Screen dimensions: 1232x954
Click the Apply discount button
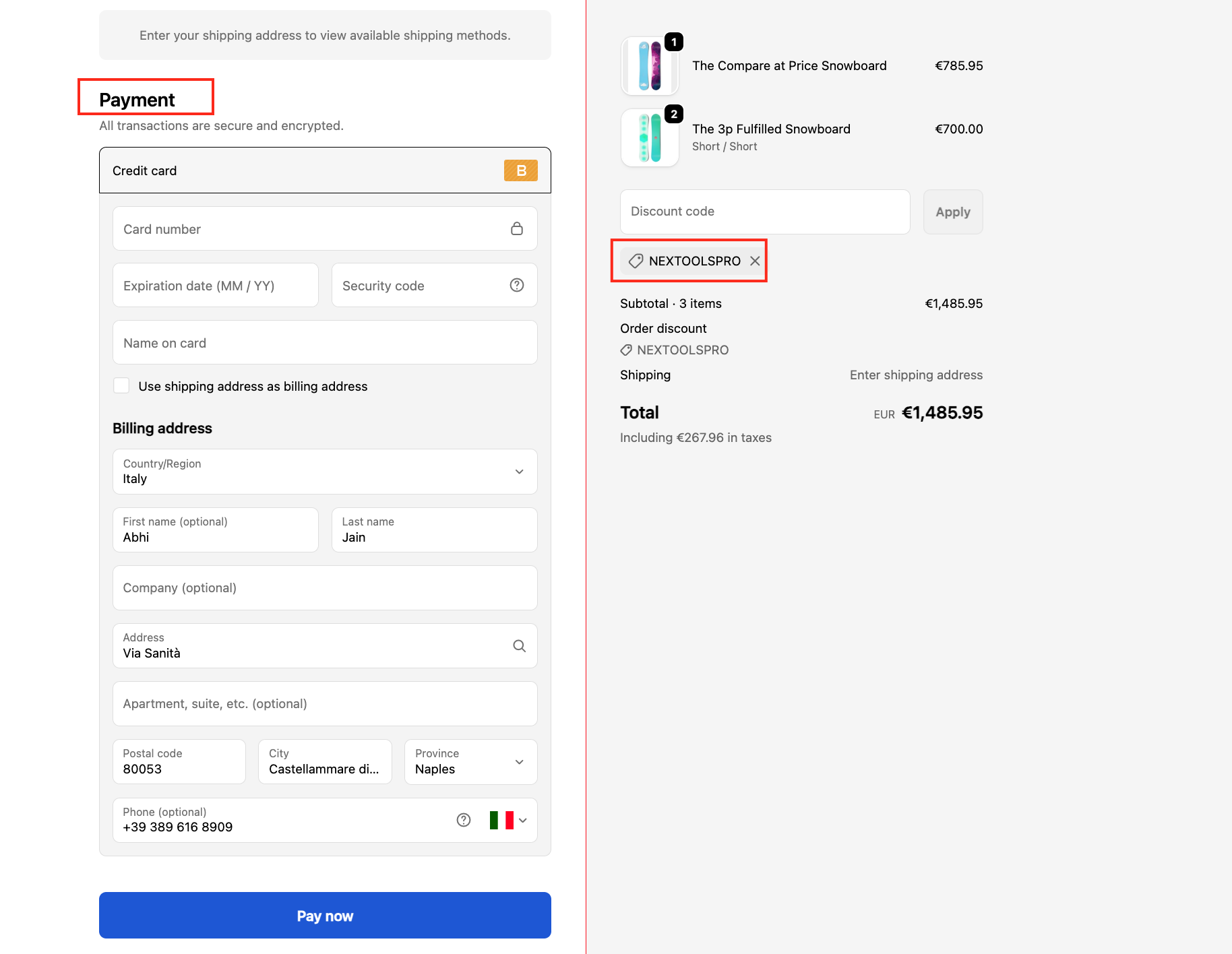click(952, 212)
